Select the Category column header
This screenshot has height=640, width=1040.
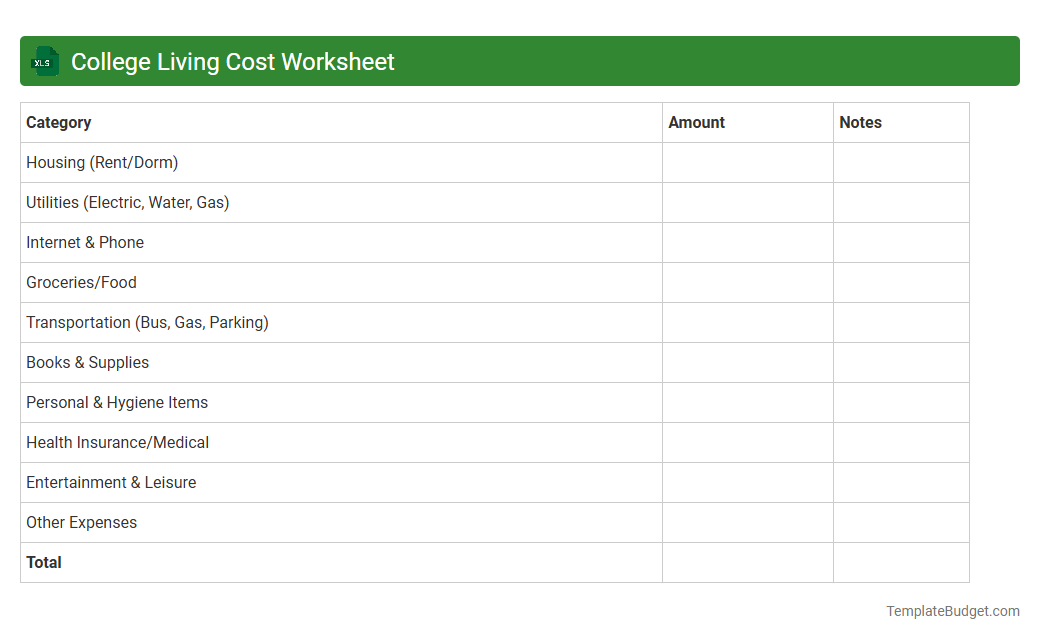(x=59, y=122)
